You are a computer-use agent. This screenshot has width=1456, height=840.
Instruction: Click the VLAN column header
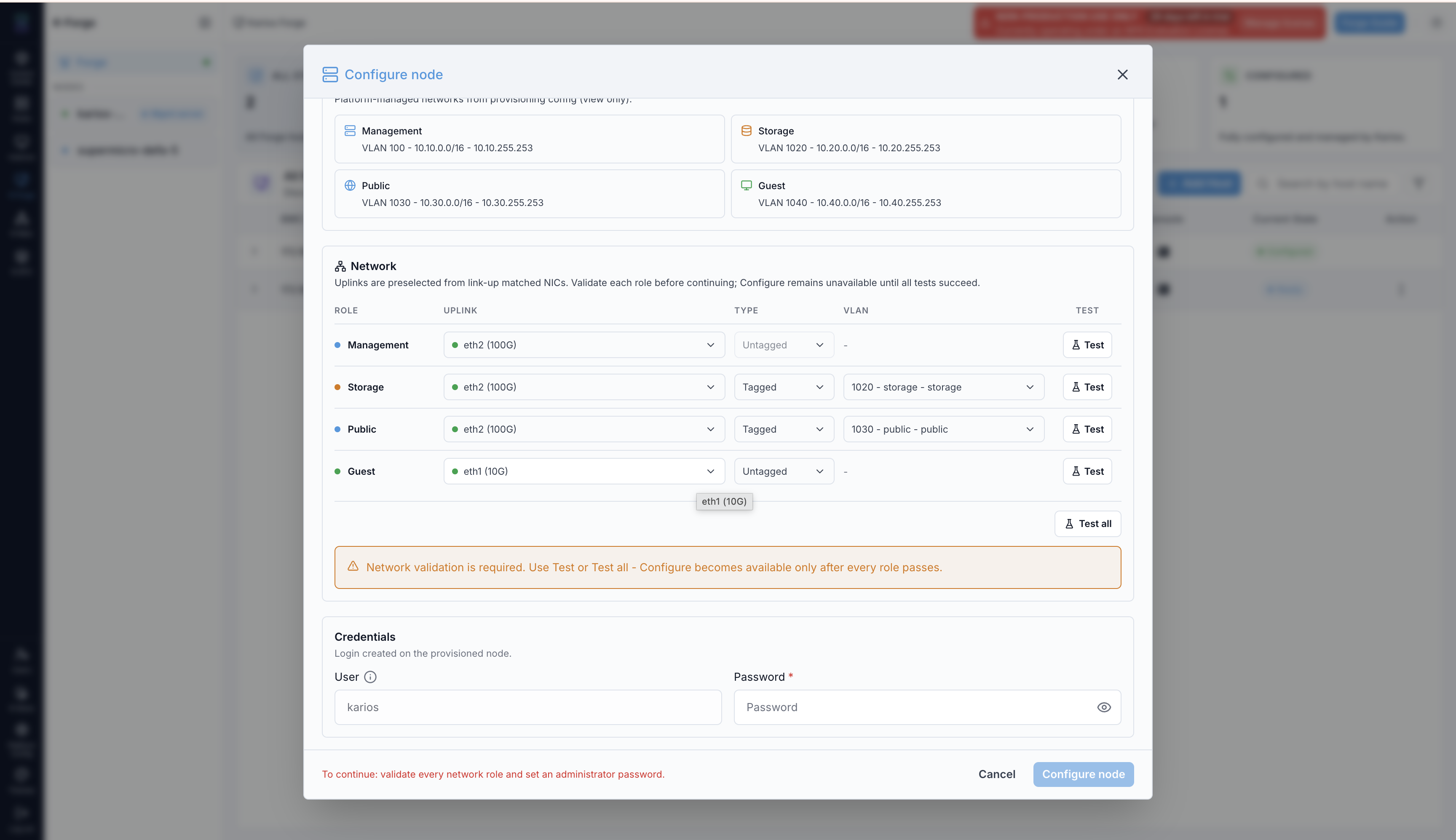click(x=856, y=310)
